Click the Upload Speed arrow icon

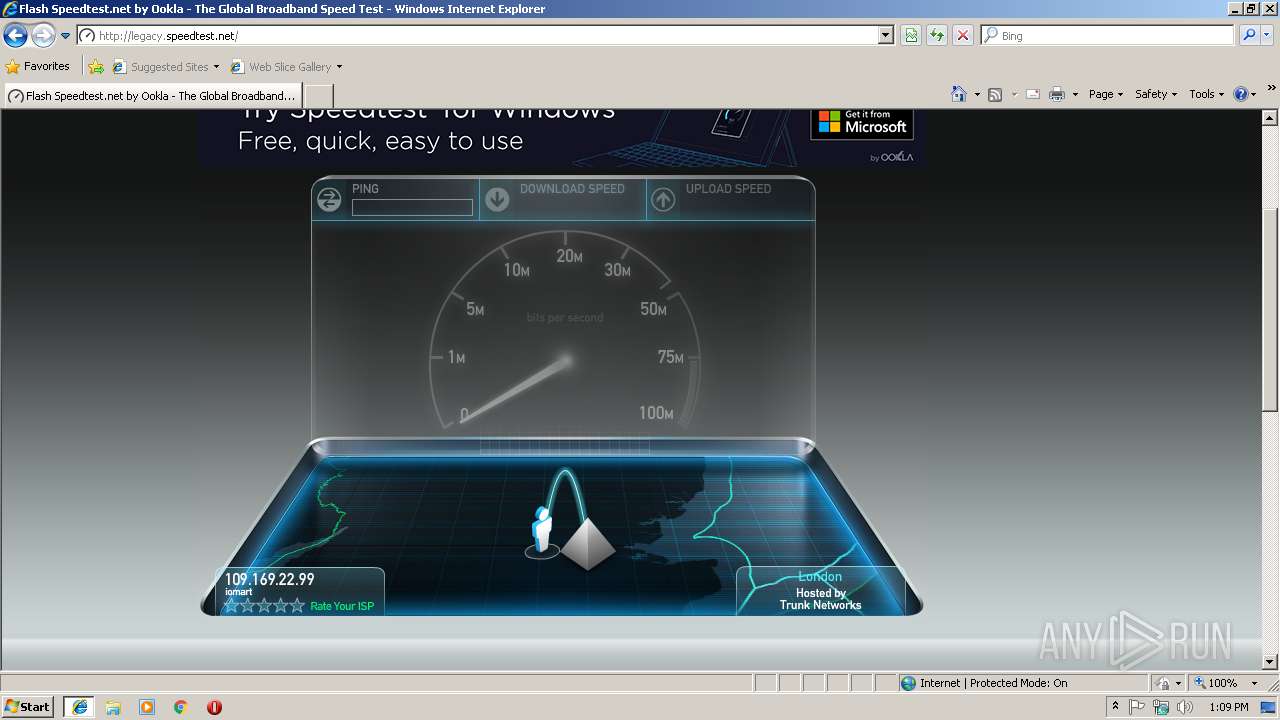[x=663, y=200]
